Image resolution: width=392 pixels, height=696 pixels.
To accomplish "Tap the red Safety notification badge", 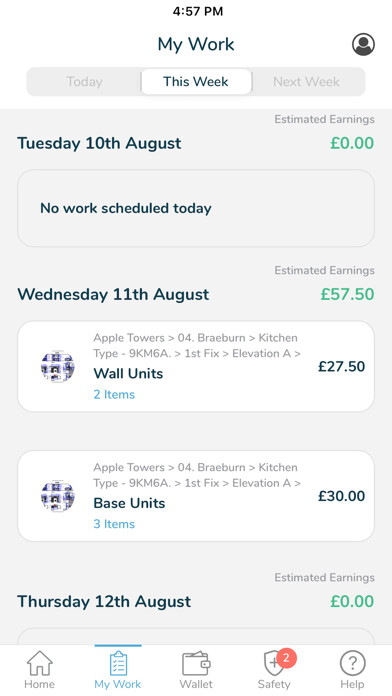I will tap(286, 658).
